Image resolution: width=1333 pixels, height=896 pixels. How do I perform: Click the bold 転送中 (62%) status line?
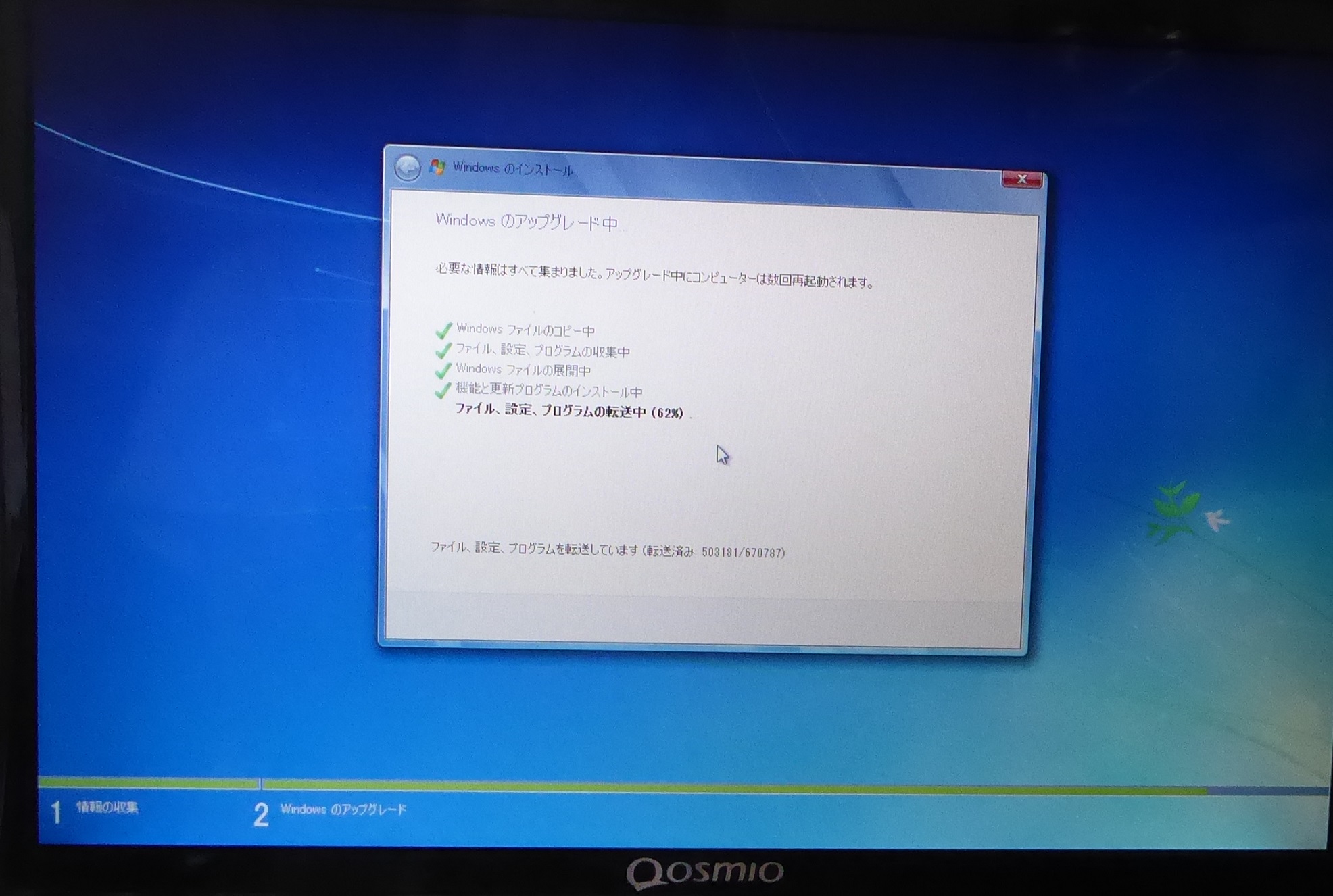click(569, 411)
